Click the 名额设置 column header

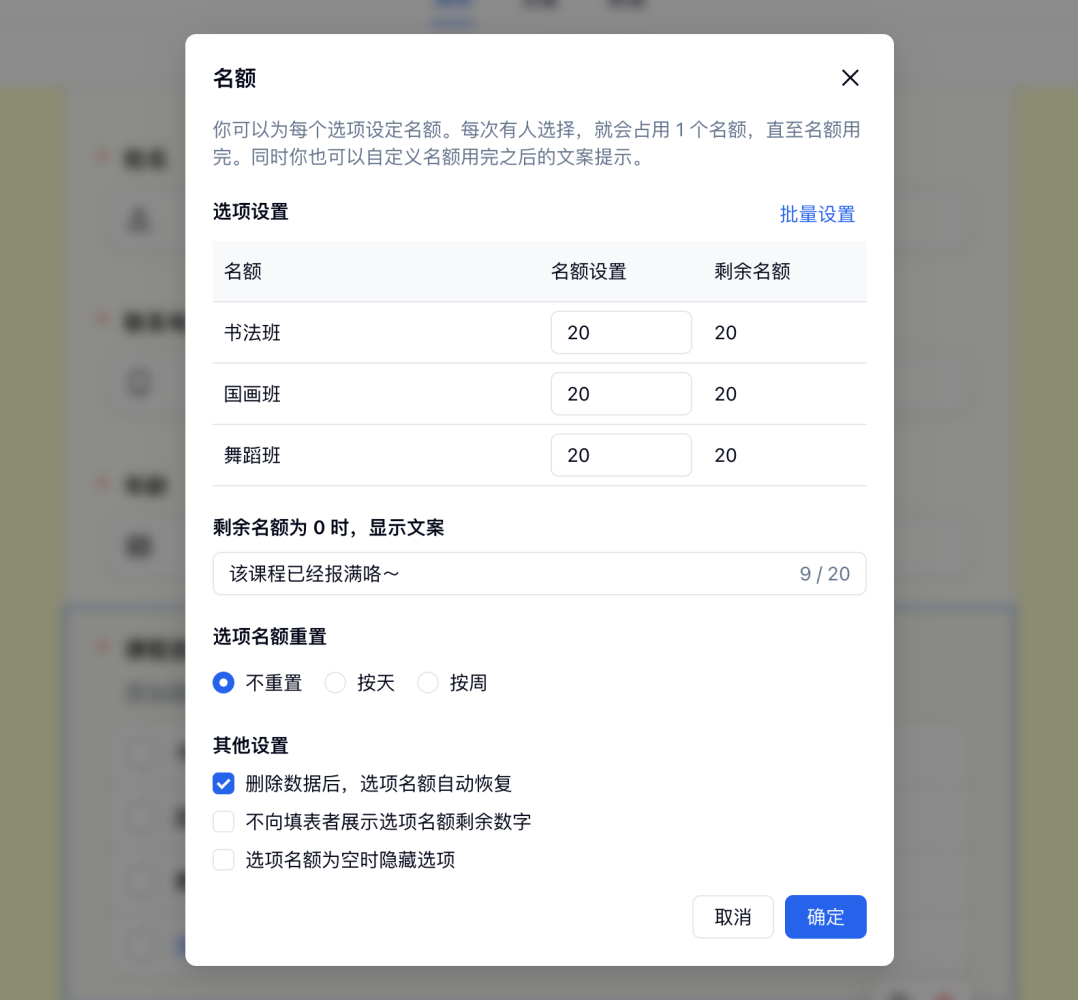point(588,272)
